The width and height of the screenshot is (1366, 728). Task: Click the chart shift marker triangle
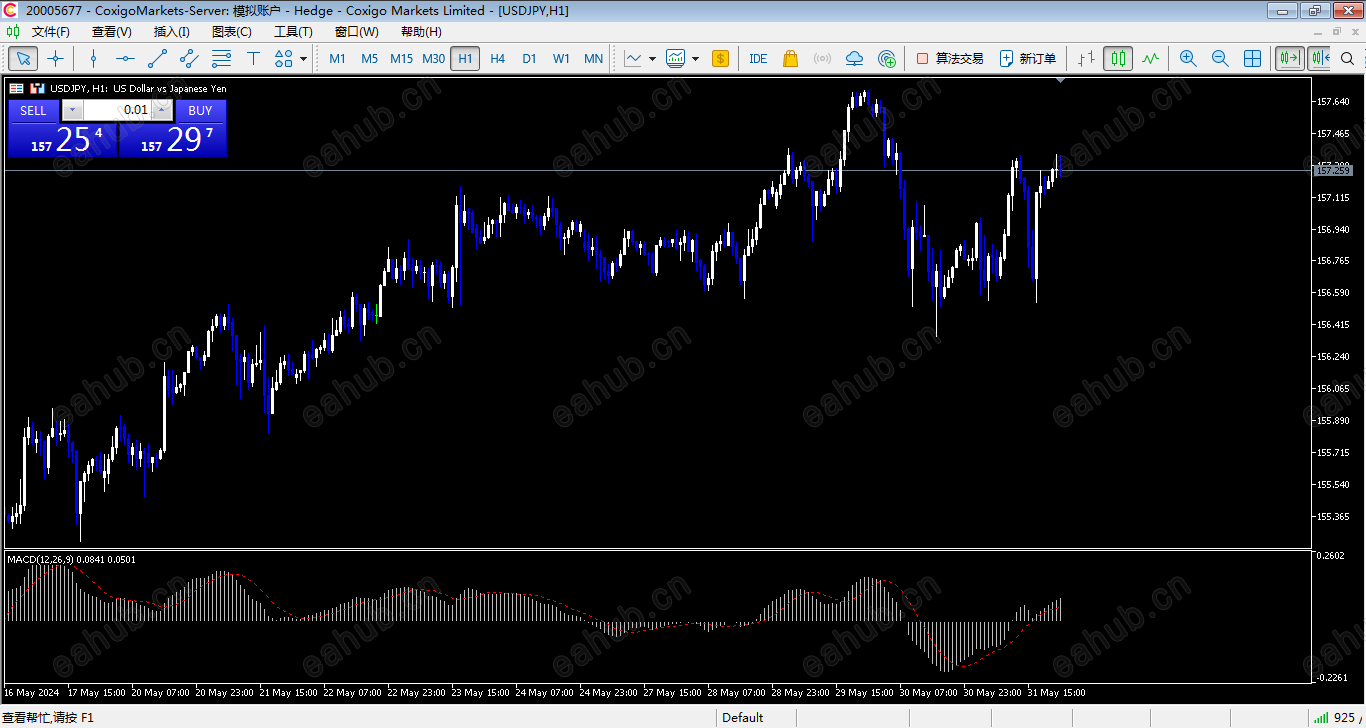click(x=1060, y=79)
